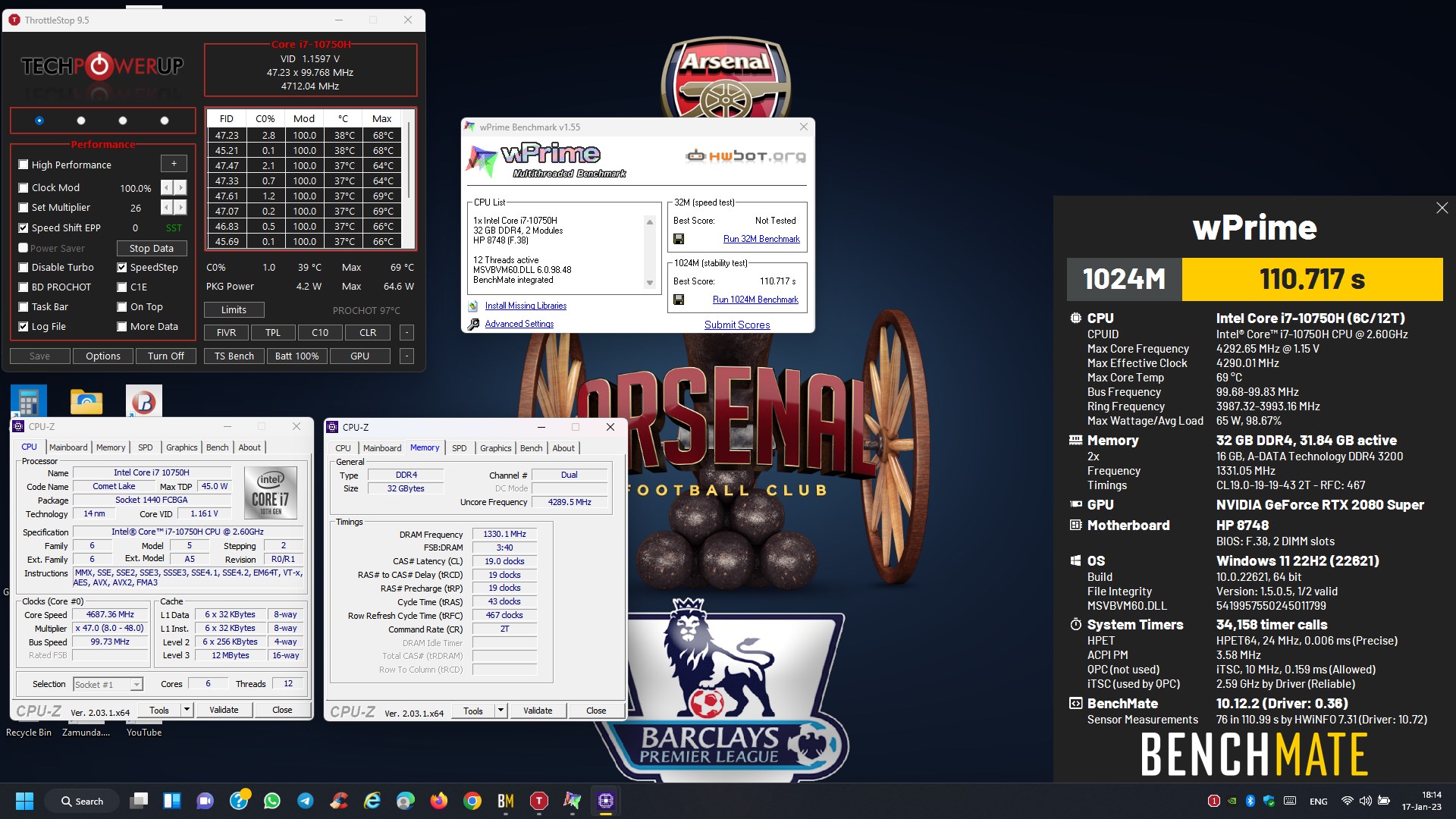Screen dimensions: 1456x819
Task: Click the NVIDIA icon in the system tray
Action: point(1232,801)
